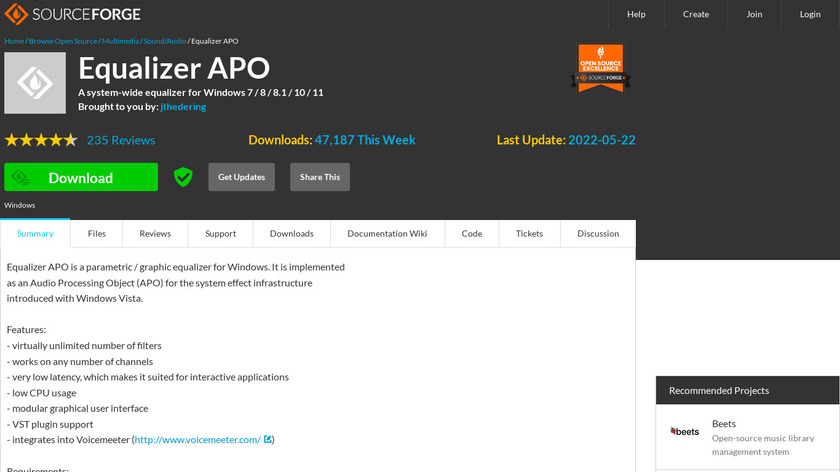Open the Tickets tab
The height and width of the screenshot is (472, 840).
pyautogui.click(x=529, y=234)
